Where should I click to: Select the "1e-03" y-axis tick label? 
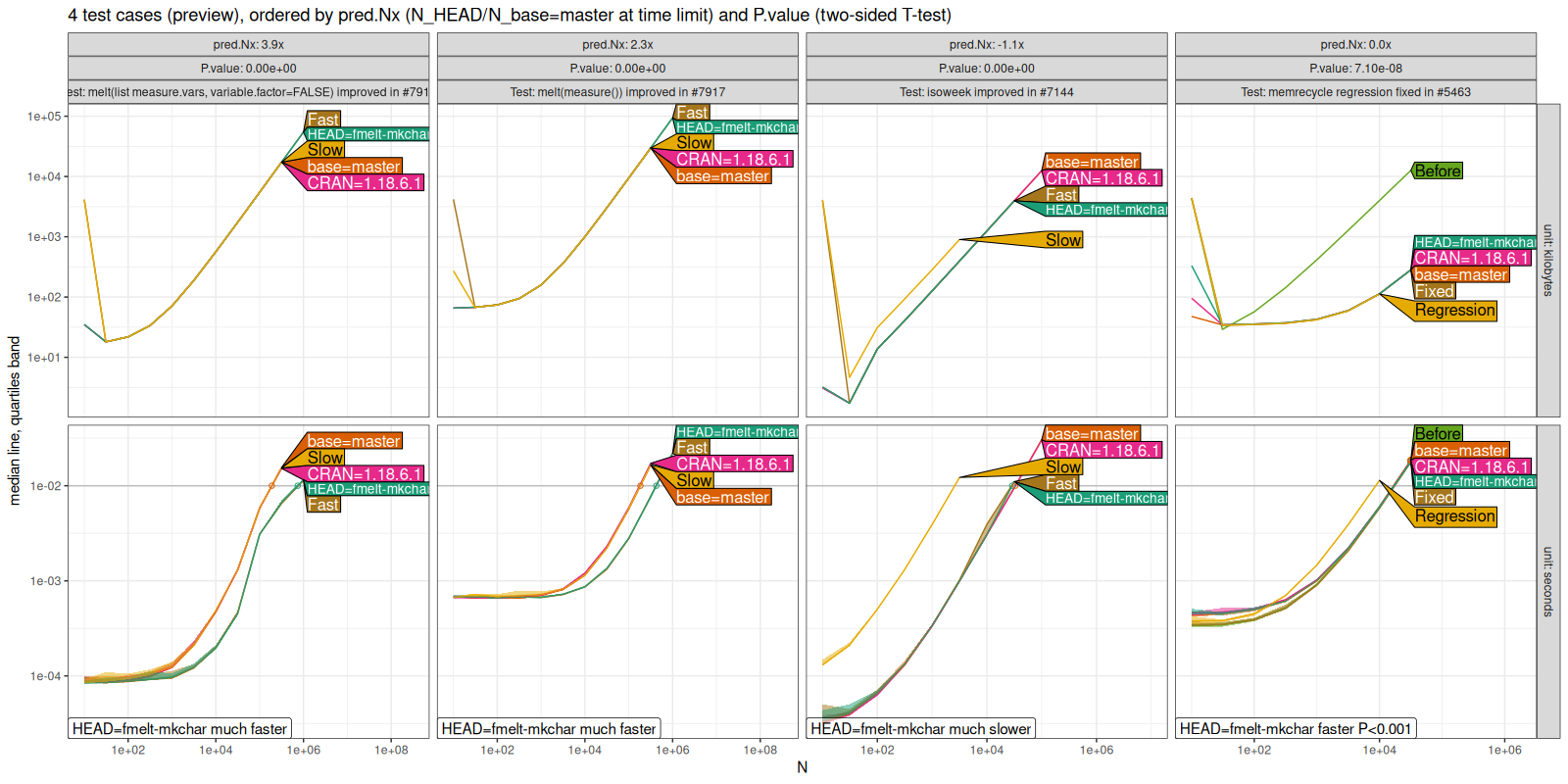pos(45,581)
